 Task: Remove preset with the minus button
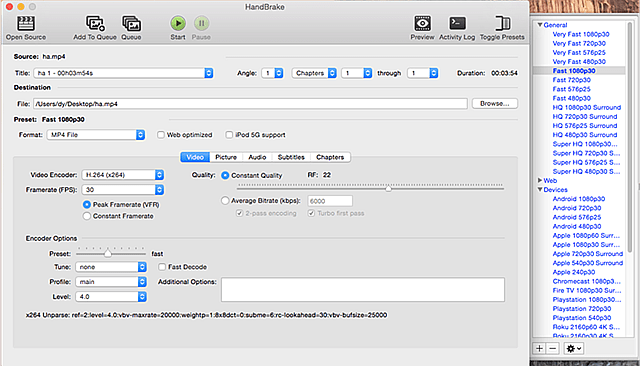tap(552, 348)
